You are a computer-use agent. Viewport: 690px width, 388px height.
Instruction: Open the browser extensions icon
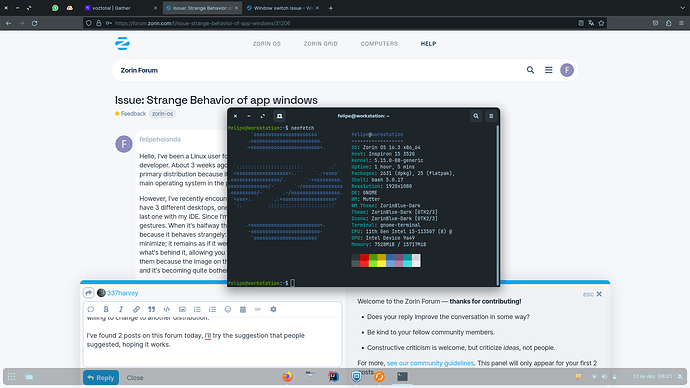point(668,23)
